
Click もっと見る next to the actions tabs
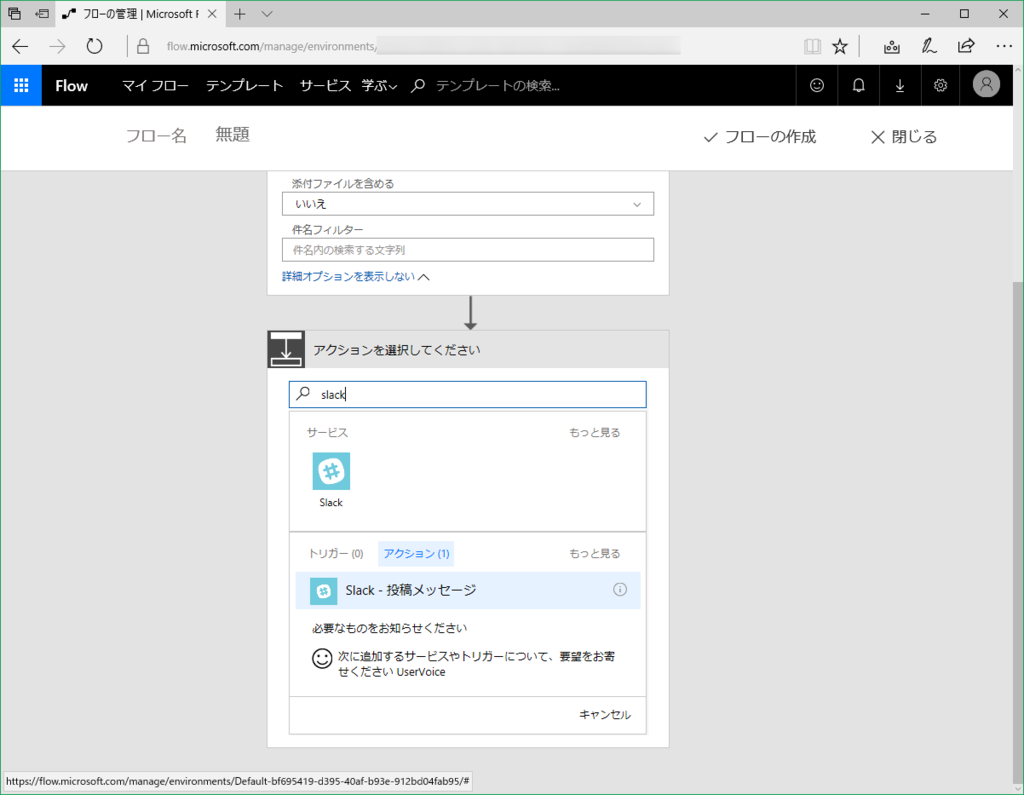tap(594, 553)
